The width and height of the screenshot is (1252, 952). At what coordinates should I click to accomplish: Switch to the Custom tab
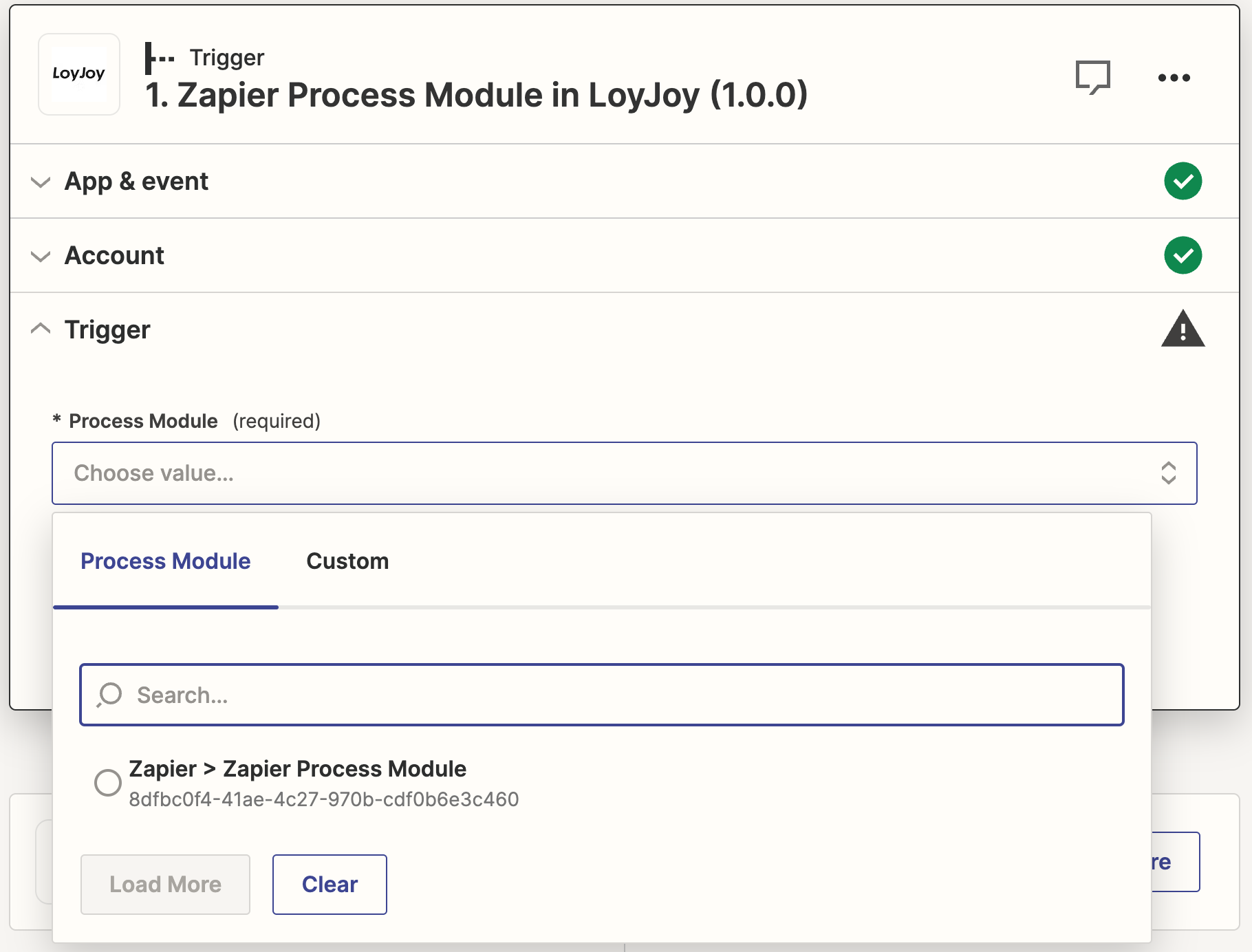[347, 561]
